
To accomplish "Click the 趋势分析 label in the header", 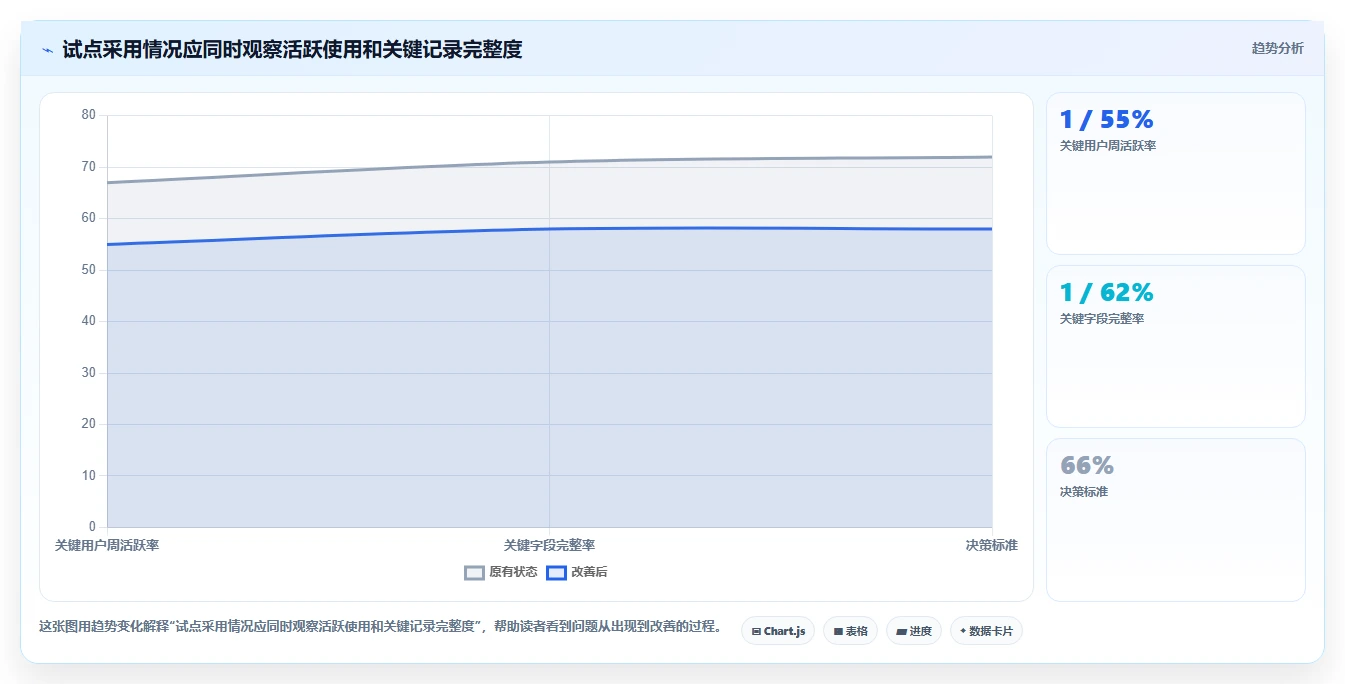I will click(x=1277, y=48).
